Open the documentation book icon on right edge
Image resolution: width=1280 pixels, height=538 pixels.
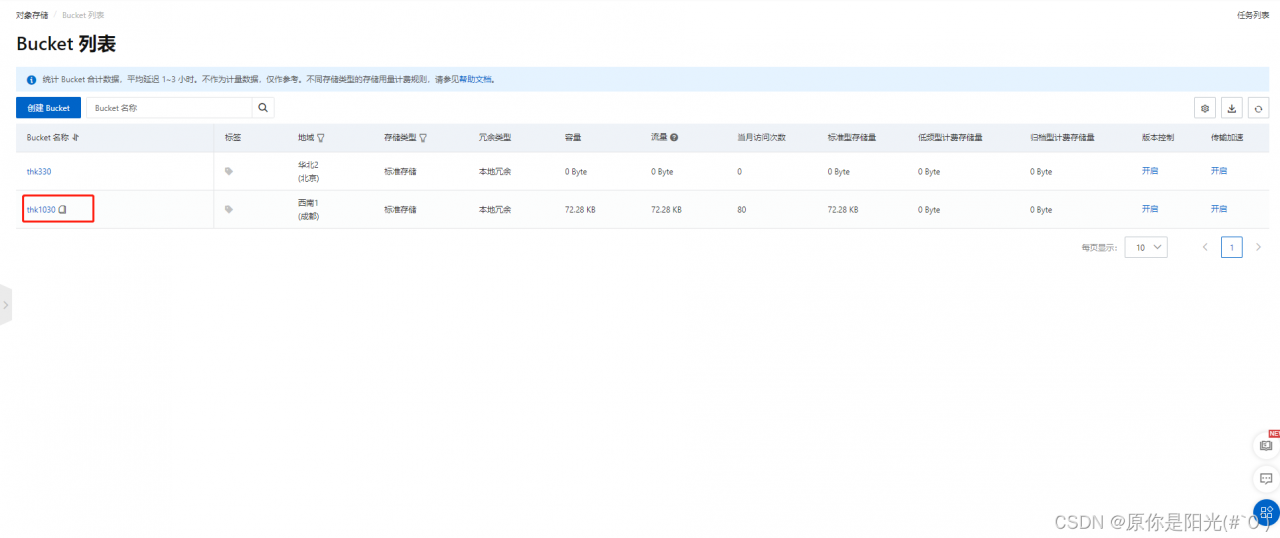click(1266, 445)
